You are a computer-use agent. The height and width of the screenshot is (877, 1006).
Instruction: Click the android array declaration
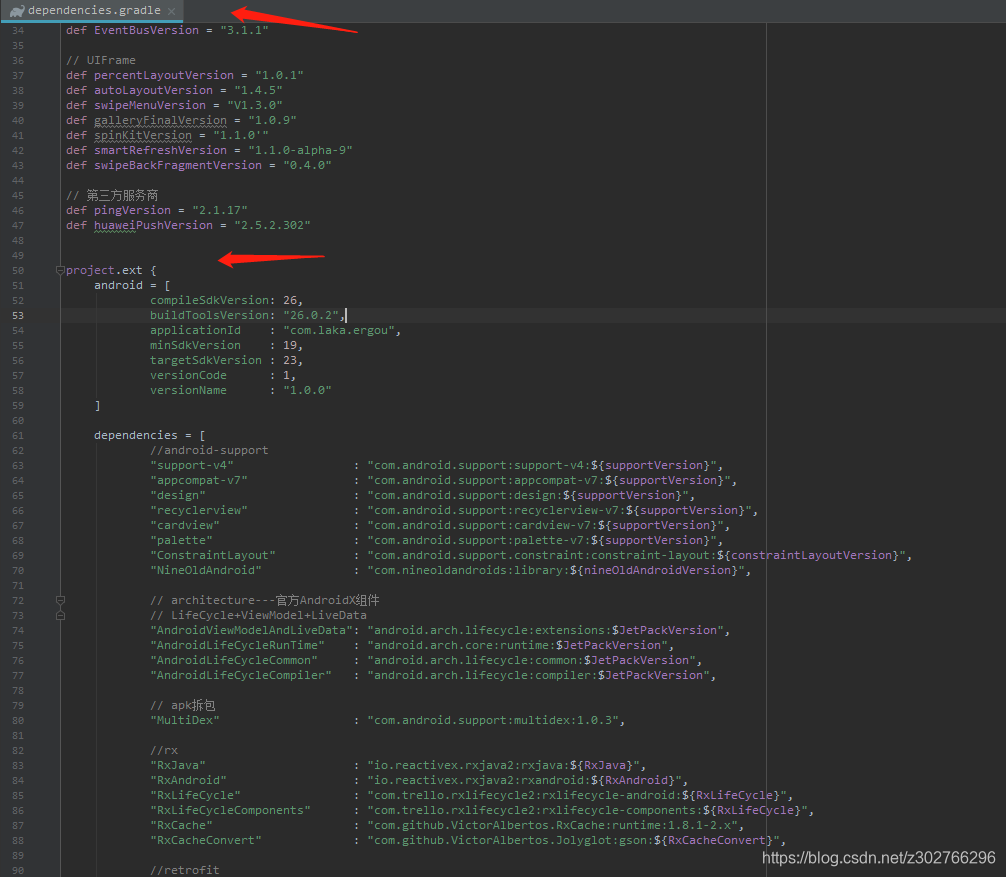(x=118, y=285)
